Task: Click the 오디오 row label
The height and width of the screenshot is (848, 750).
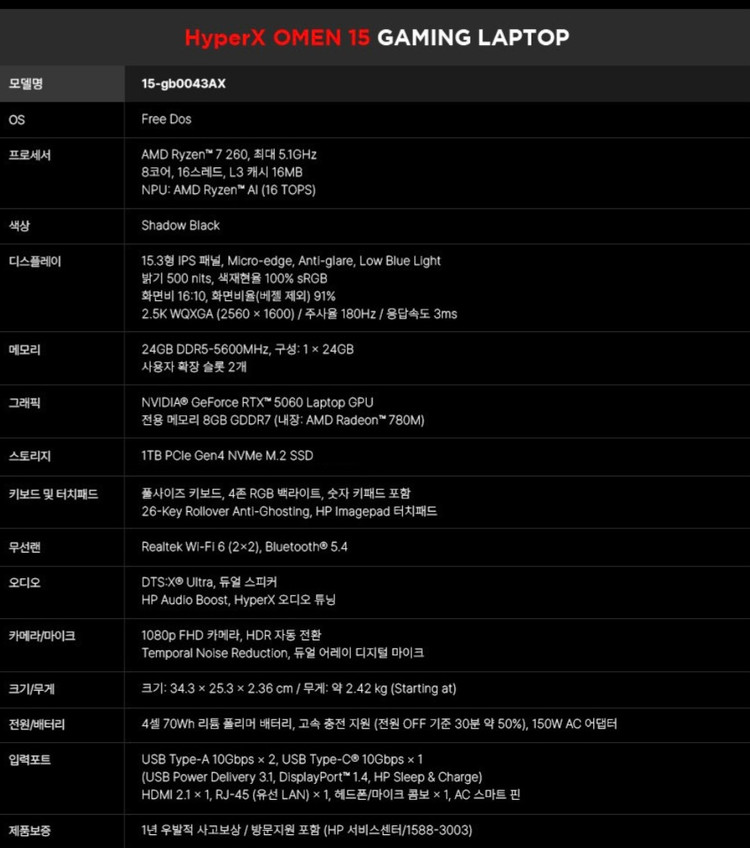Action: click(x=24, y=582)
